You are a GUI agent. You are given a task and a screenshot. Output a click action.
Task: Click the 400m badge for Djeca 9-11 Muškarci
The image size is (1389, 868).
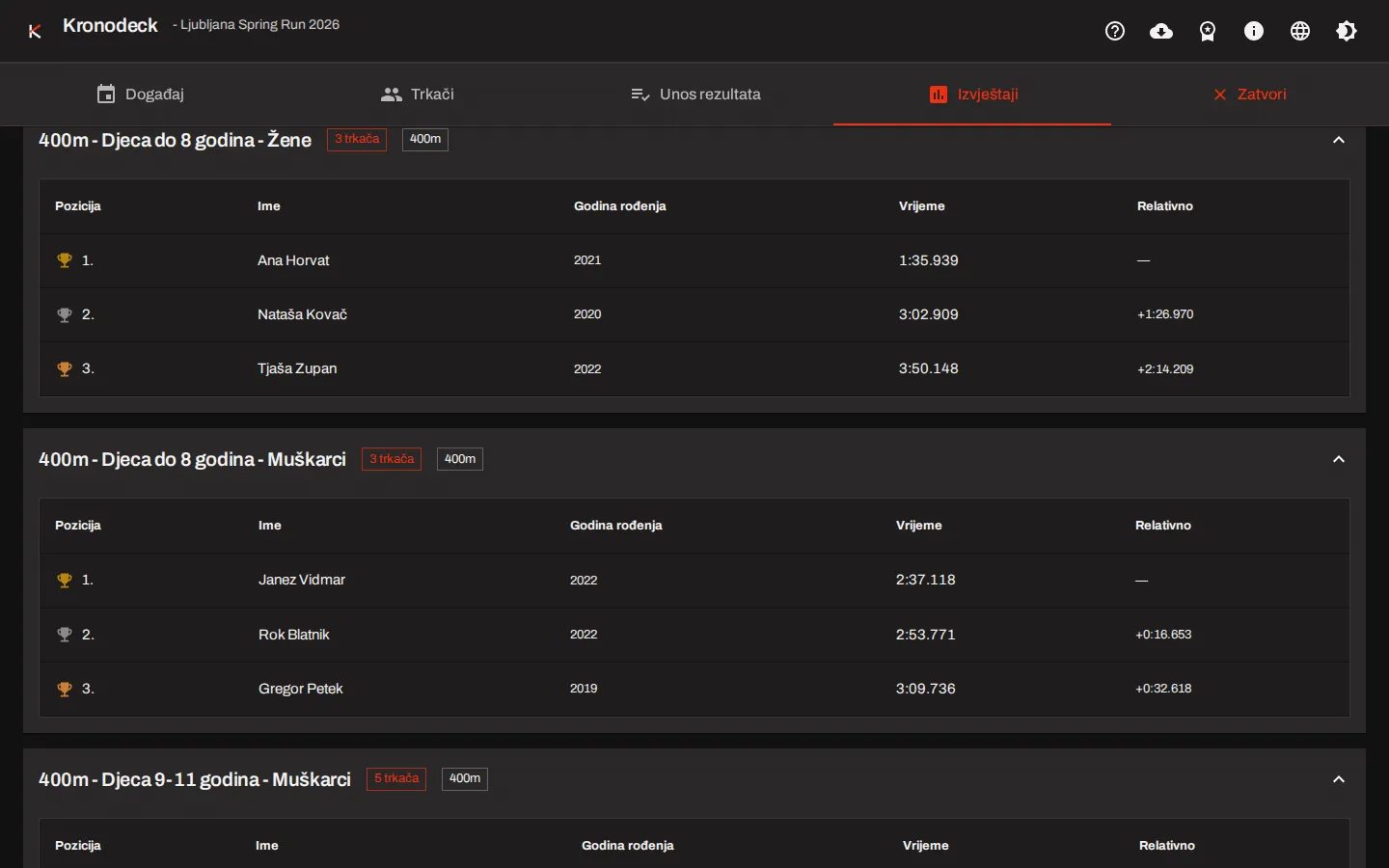pos(465,779)
